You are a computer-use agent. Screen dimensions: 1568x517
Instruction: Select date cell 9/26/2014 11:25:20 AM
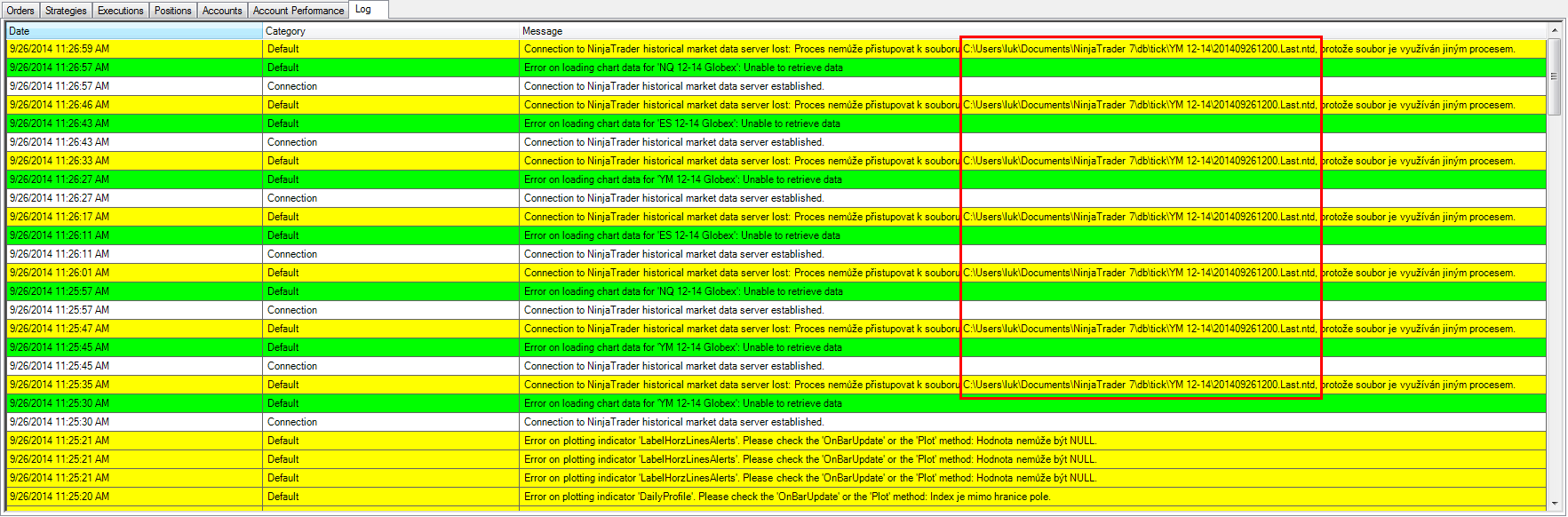(134, 497)
